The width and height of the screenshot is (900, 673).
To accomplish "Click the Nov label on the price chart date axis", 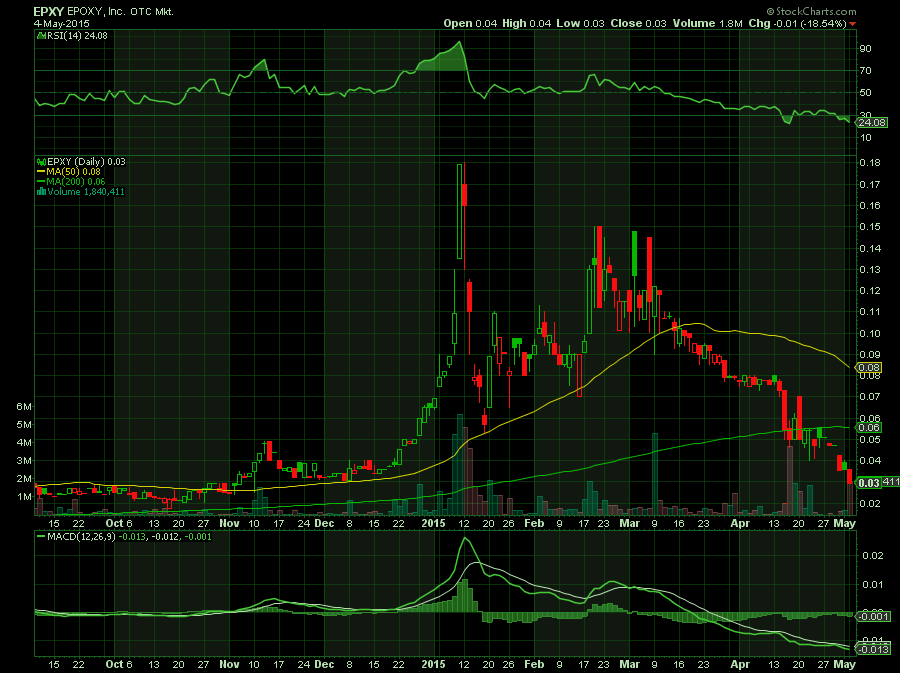I will [x=229, y=523].
